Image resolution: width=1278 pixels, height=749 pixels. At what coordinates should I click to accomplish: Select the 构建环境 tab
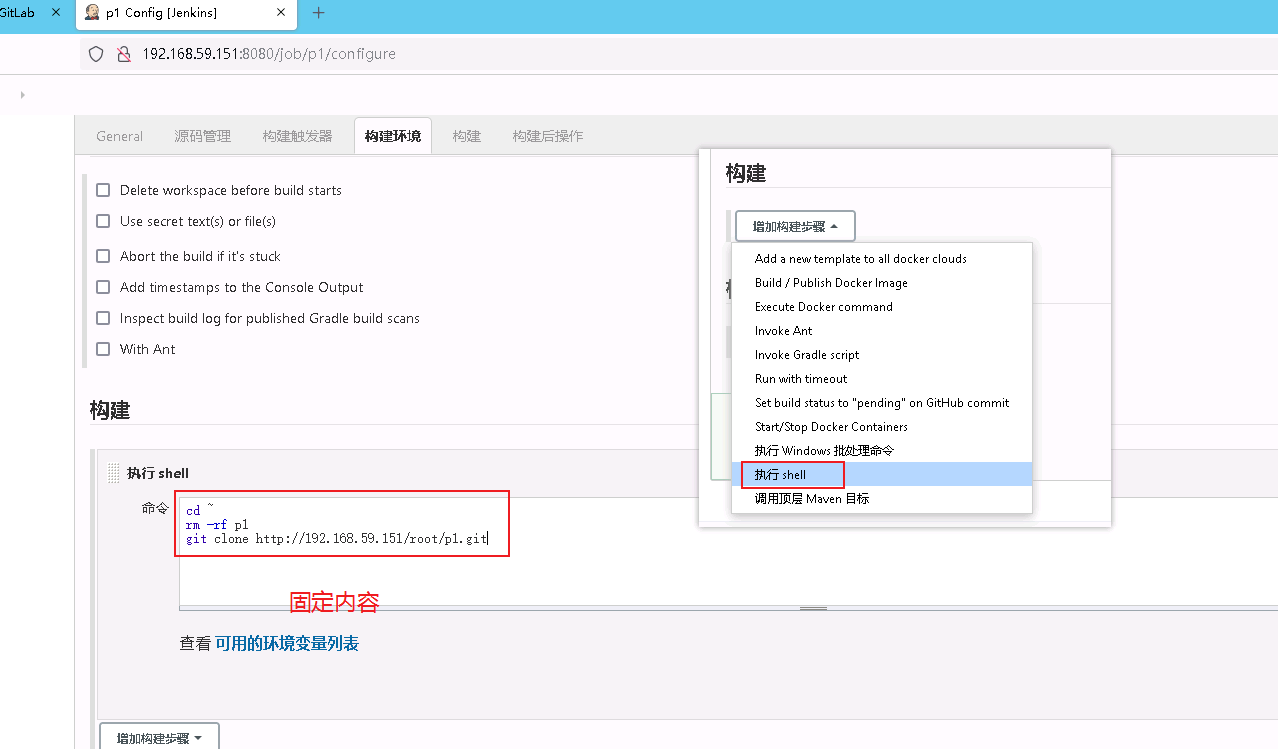coord(393,136)
